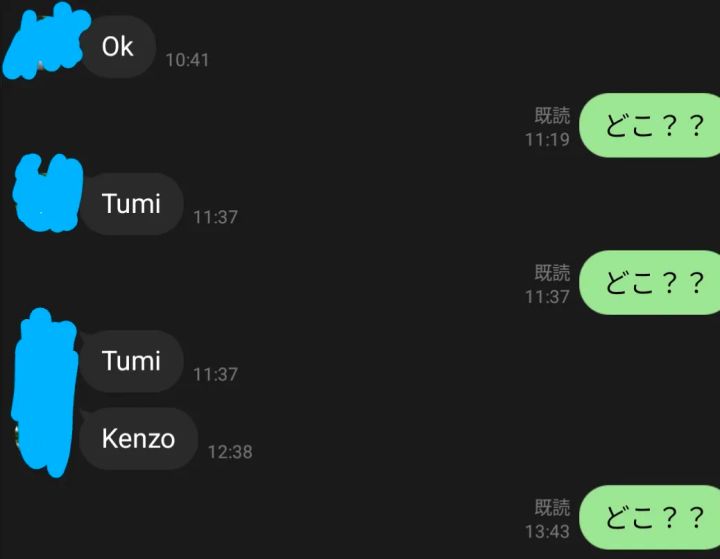The height and width of the screenshot is (559, 720).
Task: Click the 10:41 timestamp next to "Ok"
Action: point(187,60)
